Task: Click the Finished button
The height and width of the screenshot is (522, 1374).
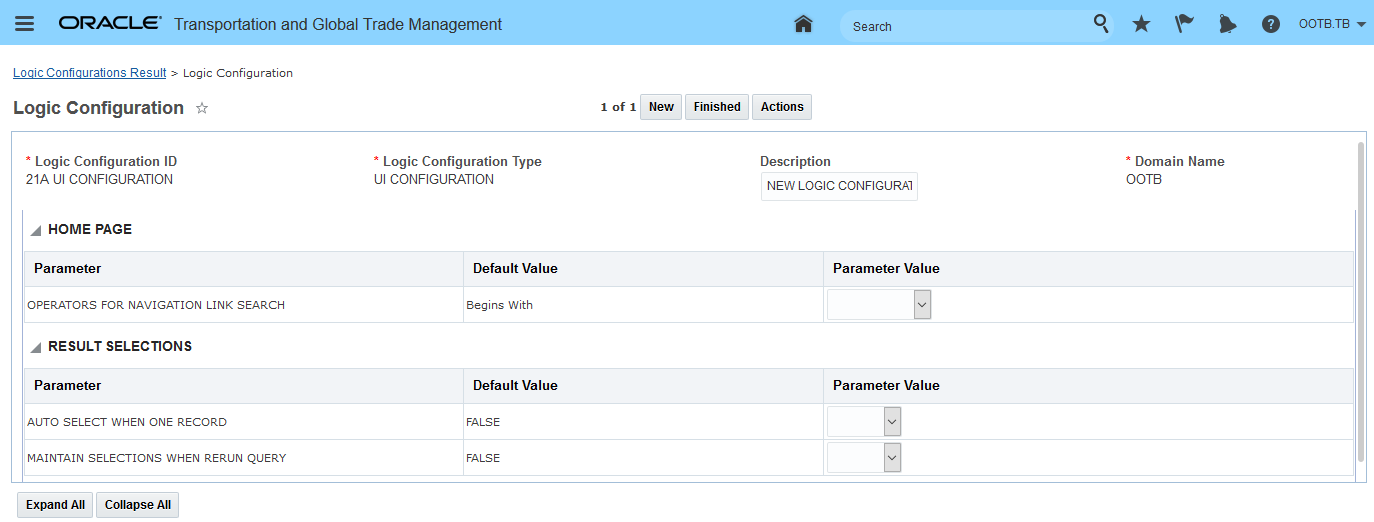Action: click(717, 107)
